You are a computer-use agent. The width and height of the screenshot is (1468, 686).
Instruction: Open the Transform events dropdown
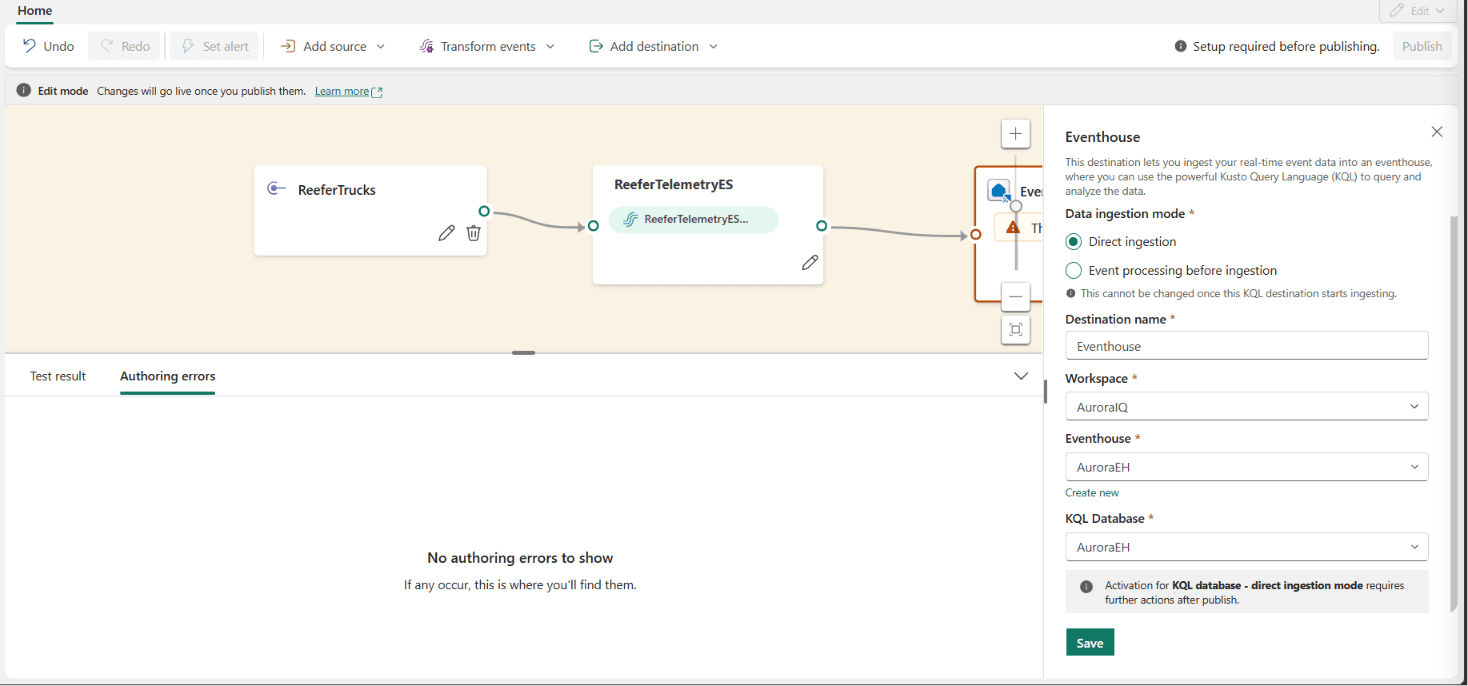tap(487, 46)
